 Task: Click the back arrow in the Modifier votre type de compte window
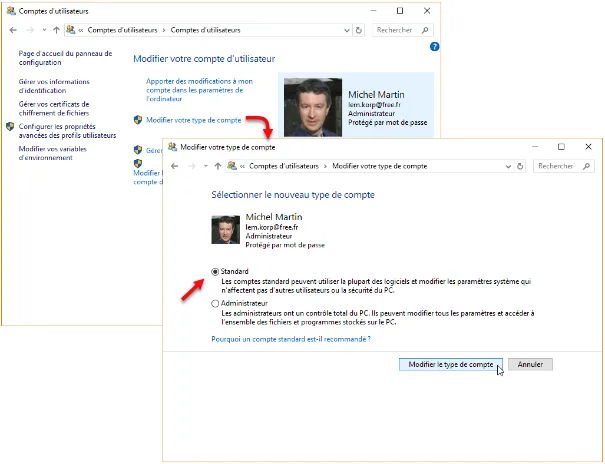pyautogui.click(x=175, y=165)
